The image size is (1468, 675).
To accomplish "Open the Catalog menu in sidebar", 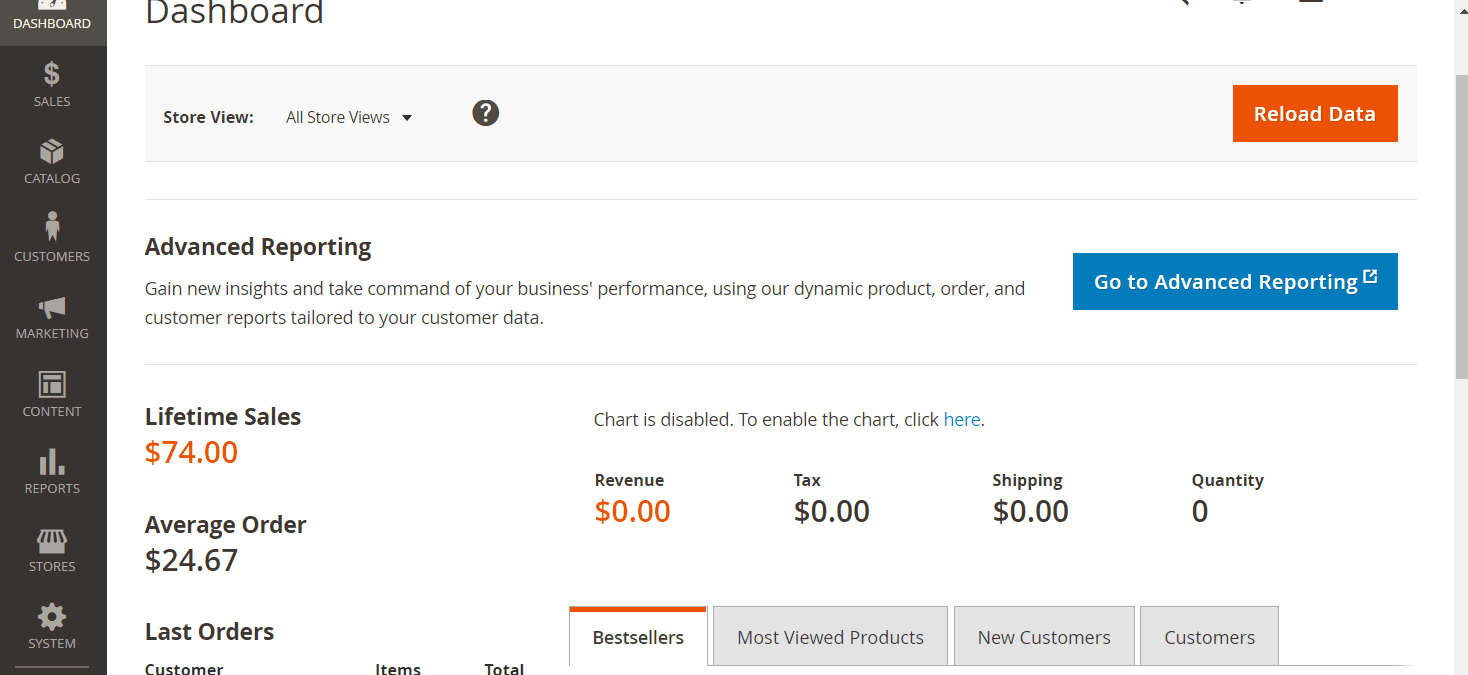I will [52, 162].
